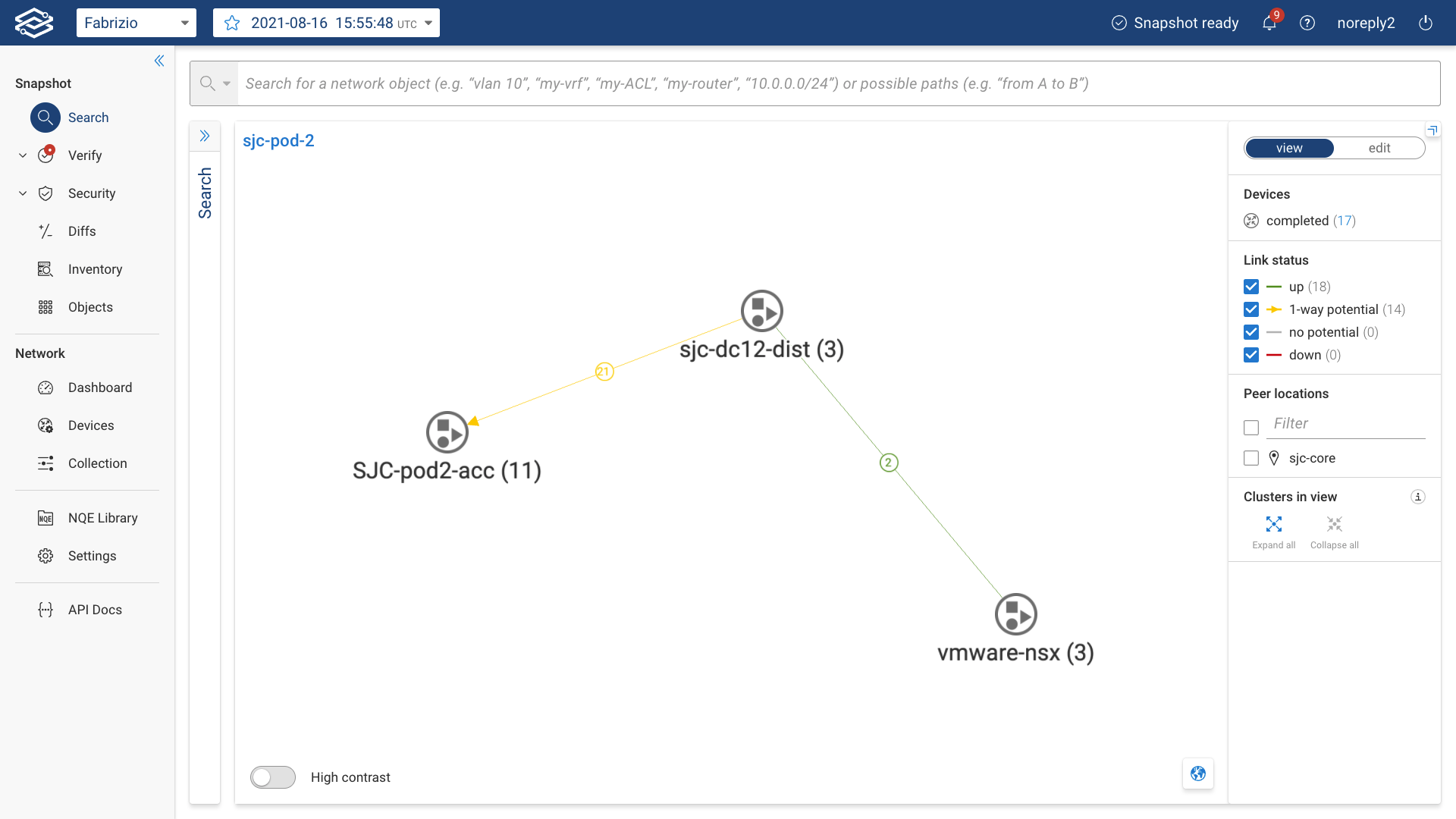
Task: Open the Diffs view
Action: click(82, 231)
